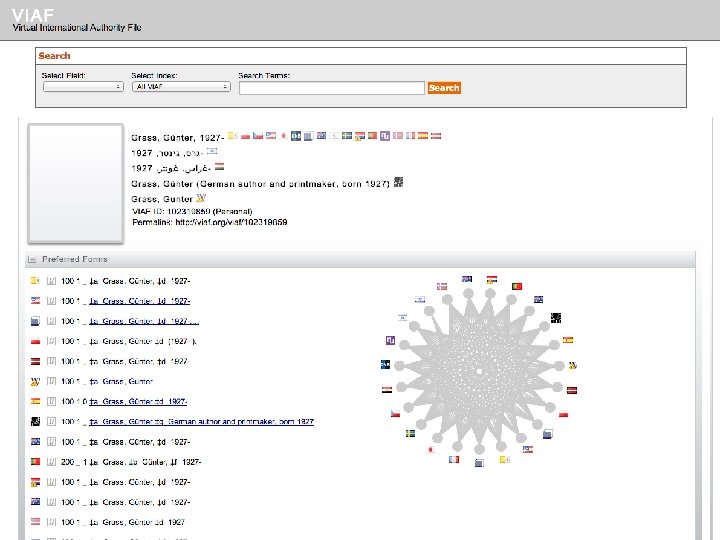The width and height of the screenshot is (720, 540).
Task: Click DNB blue icon in heading flag row
Action: 296,136
